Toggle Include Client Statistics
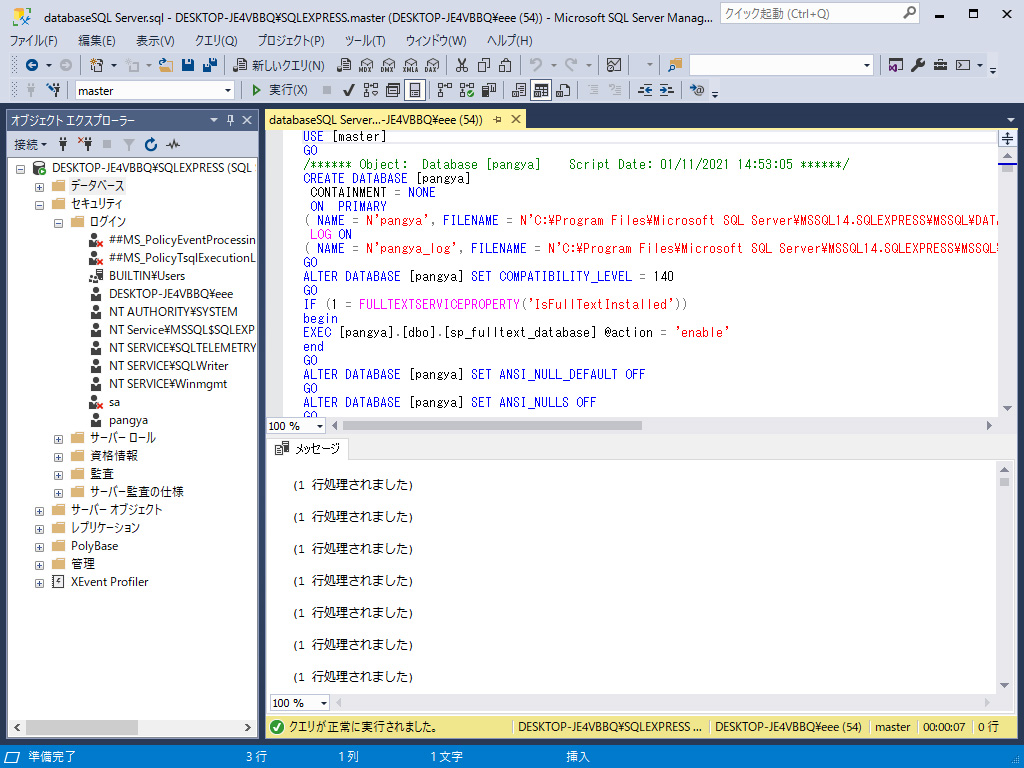The width and height of the screenshot is (1024, 768). (x=489, y=90)
